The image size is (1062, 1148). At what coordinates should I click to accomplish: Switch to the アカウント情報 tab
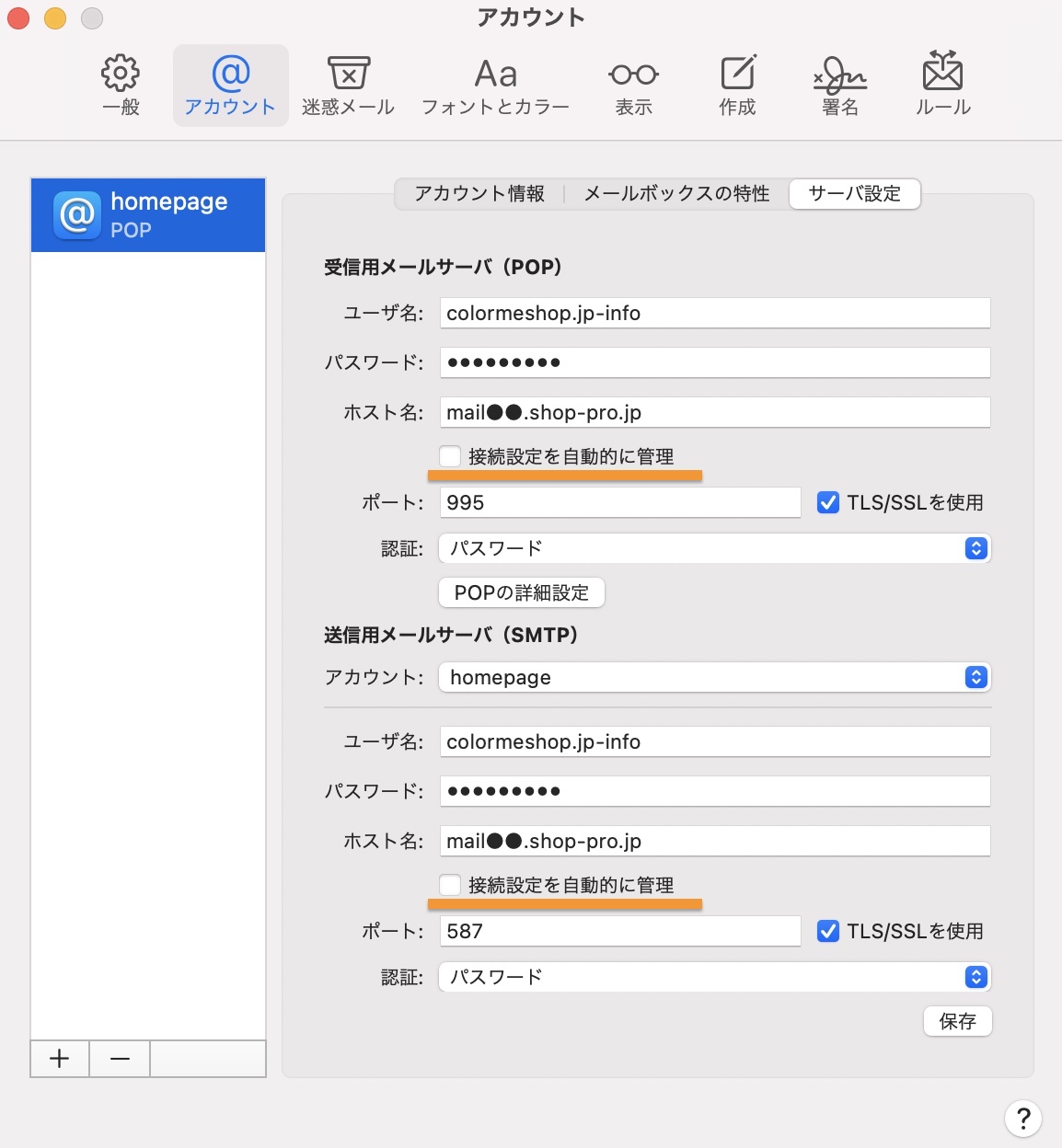click(x=479, y=193)
